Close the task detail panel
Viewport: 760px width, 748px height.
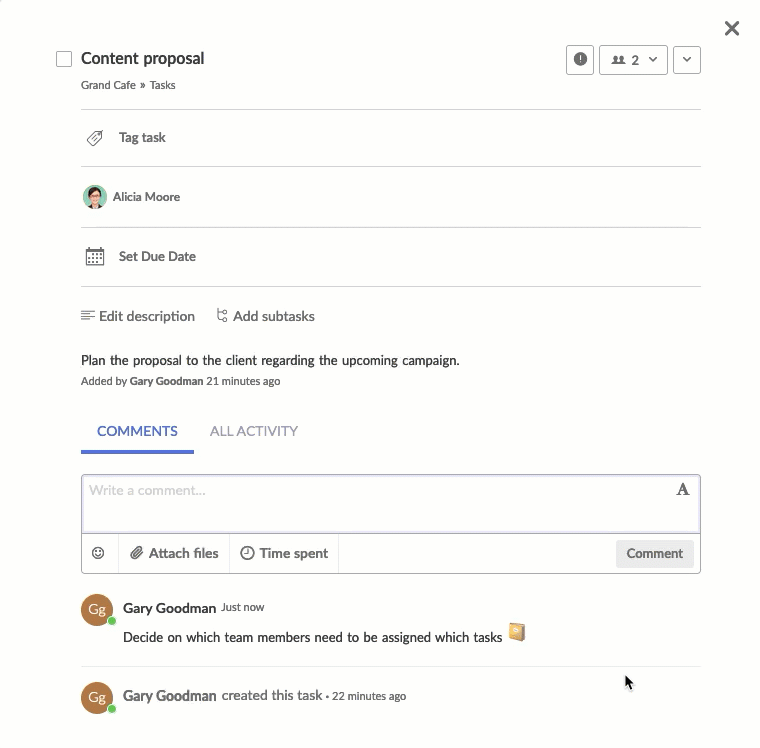click(731, 28)
